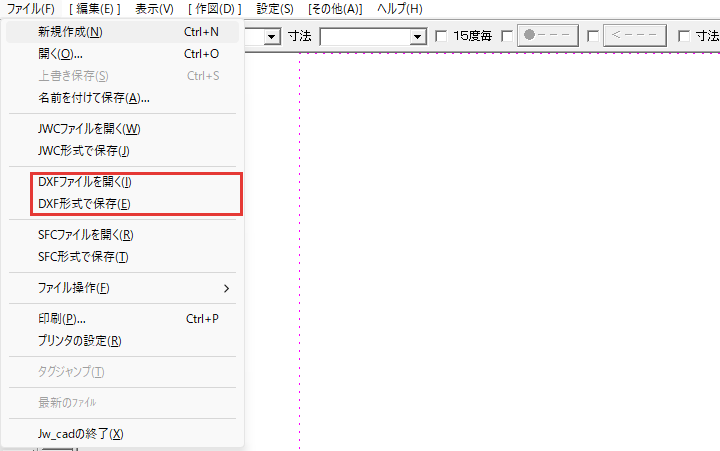Viewport: 720px width, 451px height.
Task: Choose JWC形式で保存(J)
Action: 123,151
